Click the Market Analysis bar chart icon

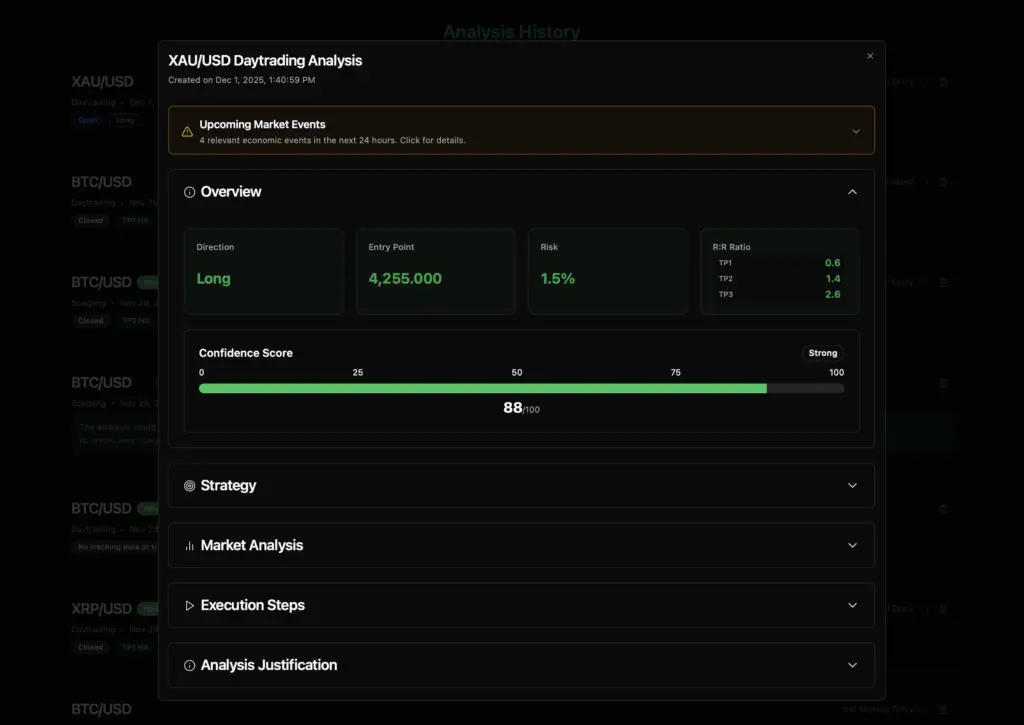click(x=189, y=546)
